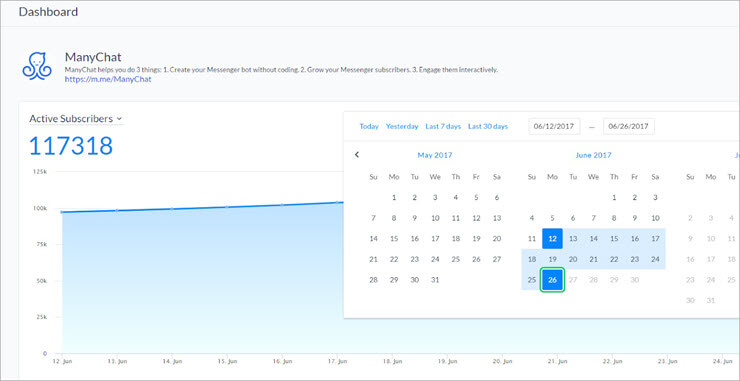
Task: Pick June 18 in the calendar
Action: click(x=531, y=259)
